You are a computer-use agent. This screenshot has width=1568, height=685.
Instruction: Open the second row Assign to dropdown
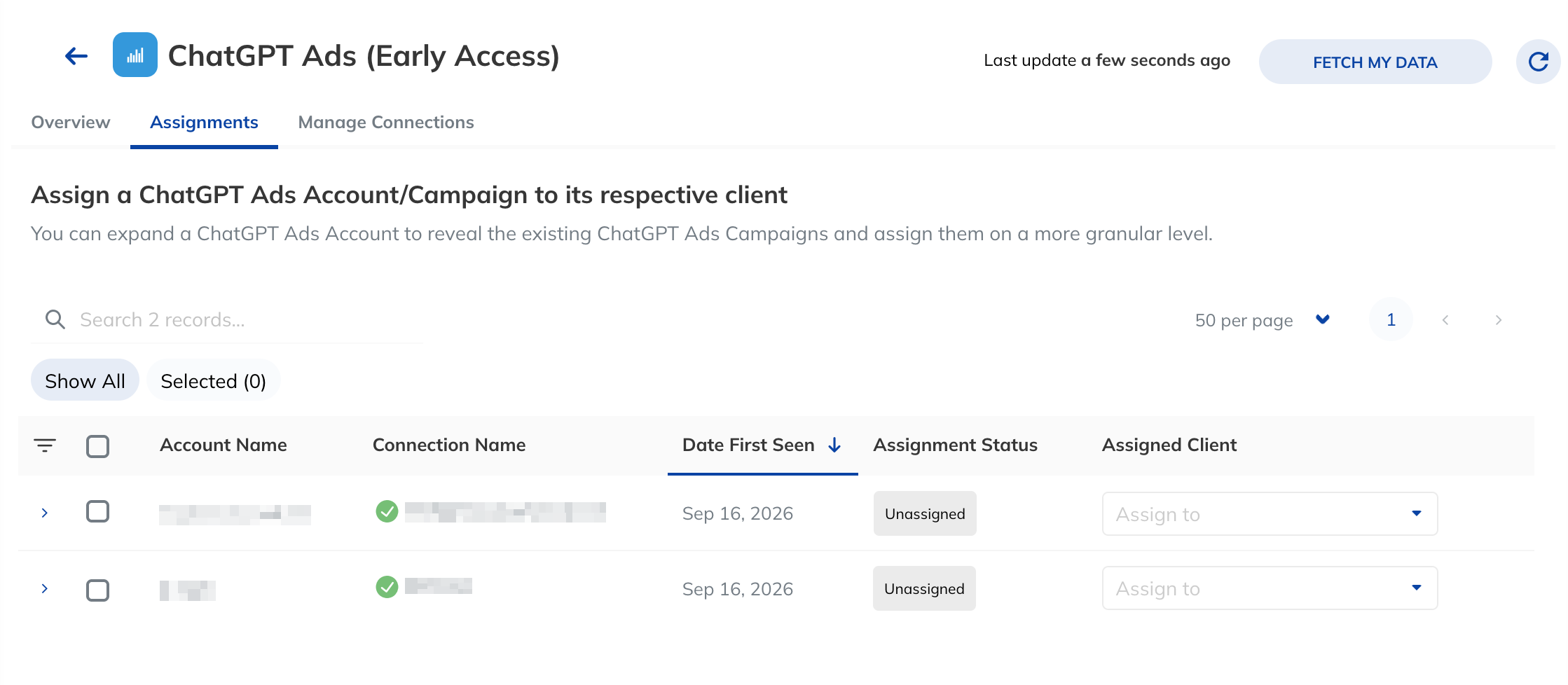click(x=1270, y=588)
